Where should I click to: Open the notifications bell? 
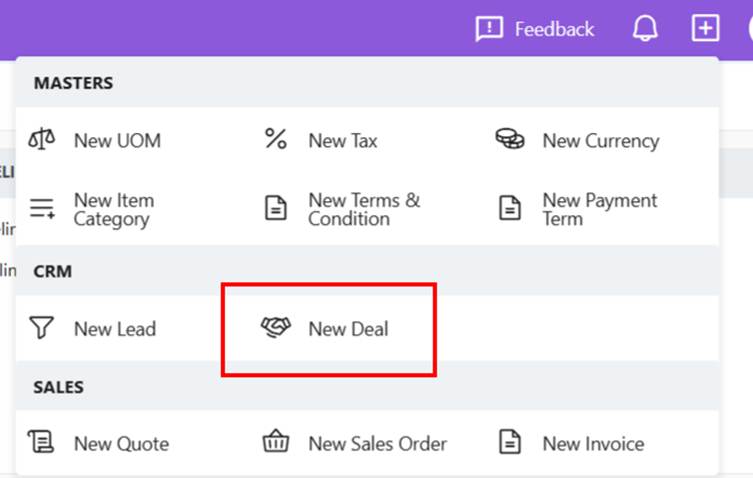coord(645,29)
